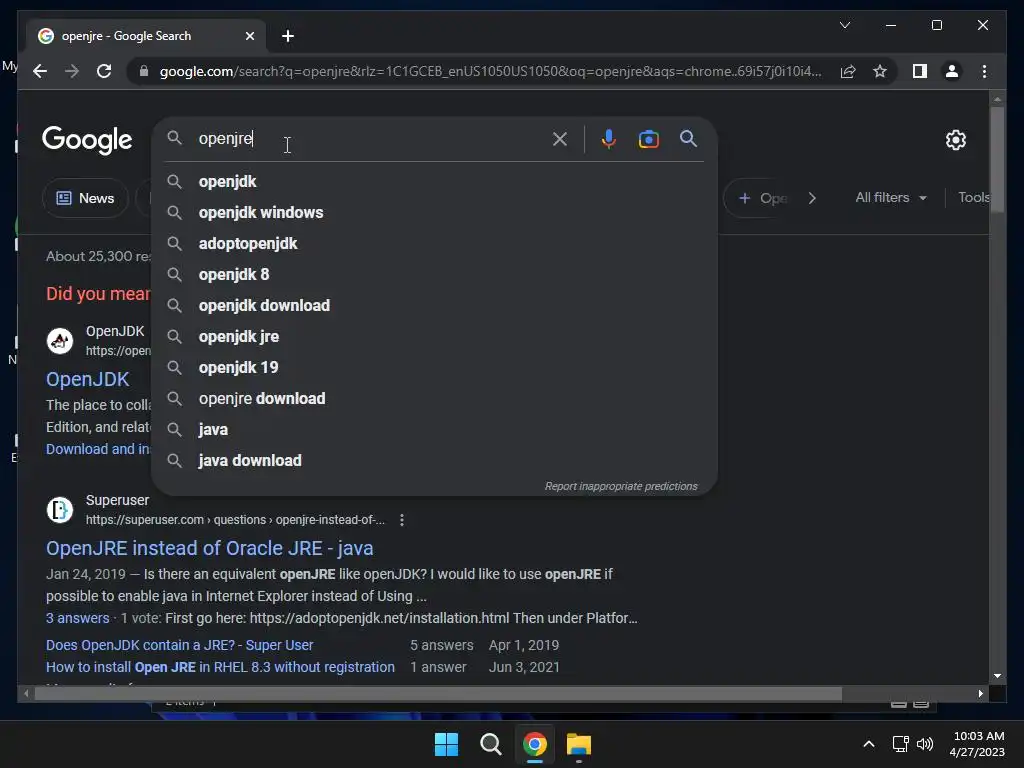Open the All filters dropdown

pos(891,197)
